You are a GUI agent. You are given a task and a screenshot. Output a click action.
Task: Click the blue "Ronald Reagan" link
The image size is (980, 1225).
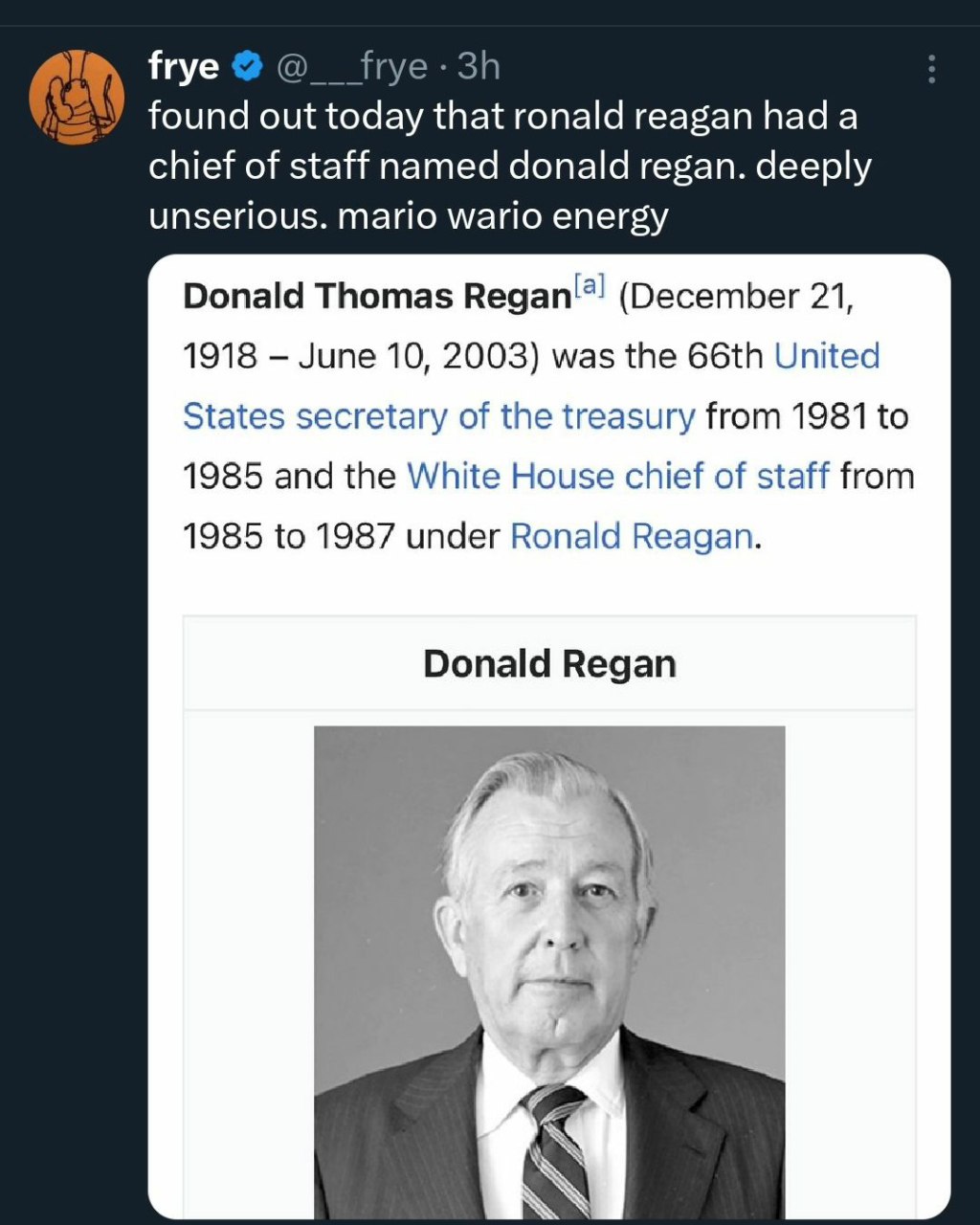[x=632, y=537]
